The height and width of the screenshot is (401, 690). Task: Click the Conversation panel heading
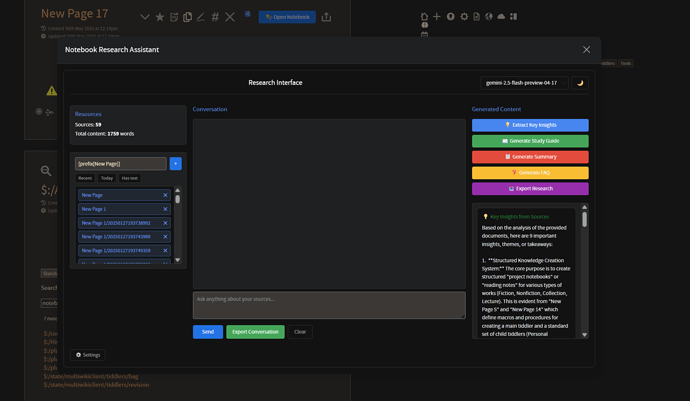click(210, 109)
